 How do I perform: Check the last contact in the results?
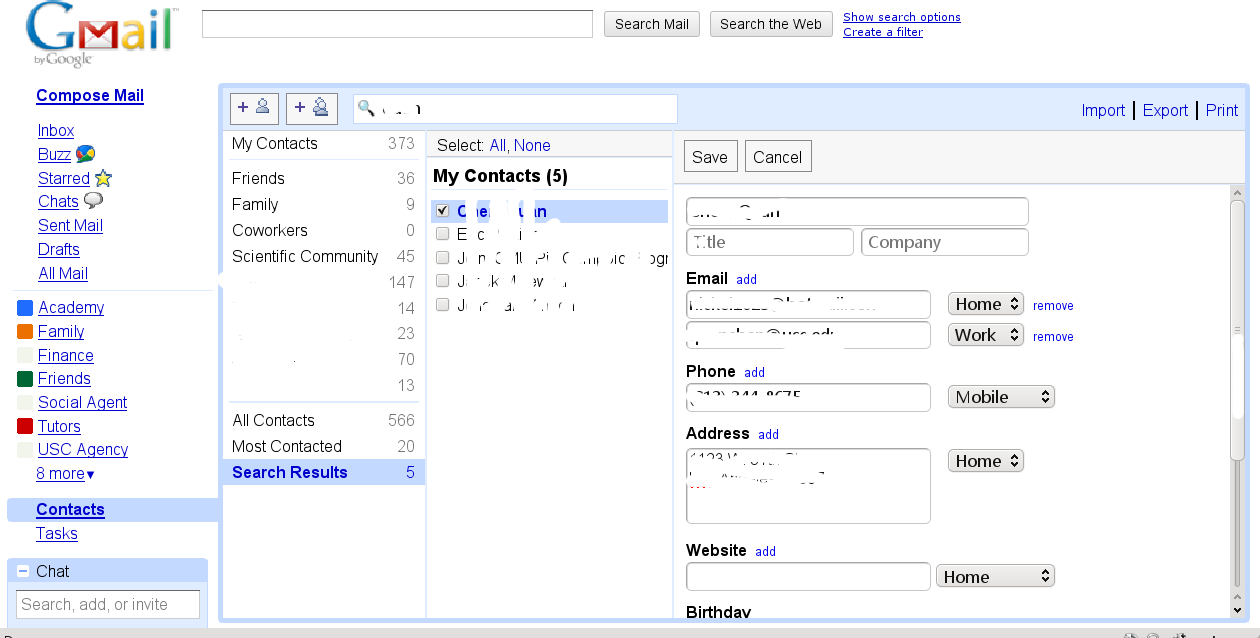(x=441, y=304)
